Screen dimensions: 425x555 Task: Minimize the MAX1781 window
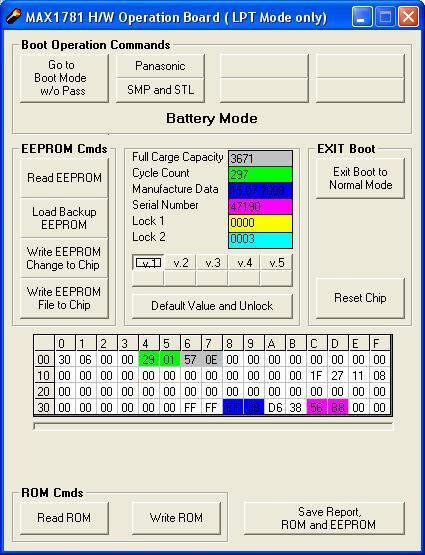click(x=362, y=17)
